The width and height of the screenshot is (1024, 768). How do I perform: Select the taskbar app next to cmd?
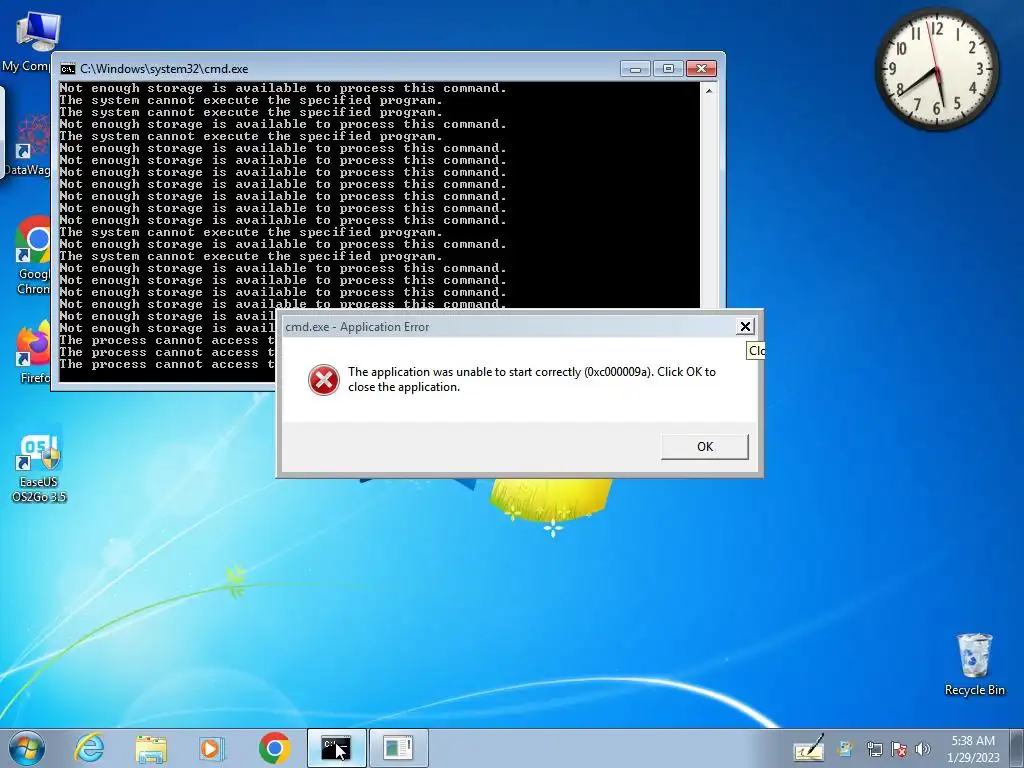tap(399, 748)
